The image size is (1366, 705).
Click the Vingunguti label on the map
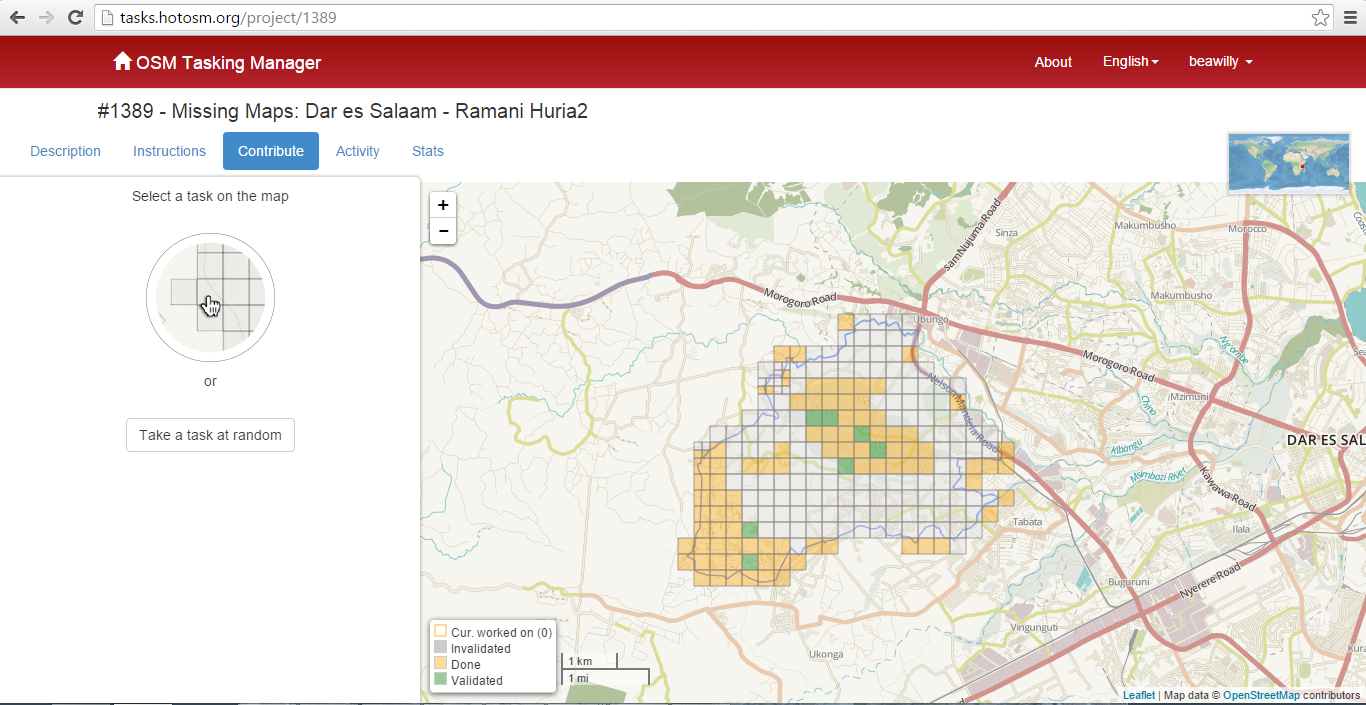(x=1034, y=628)
